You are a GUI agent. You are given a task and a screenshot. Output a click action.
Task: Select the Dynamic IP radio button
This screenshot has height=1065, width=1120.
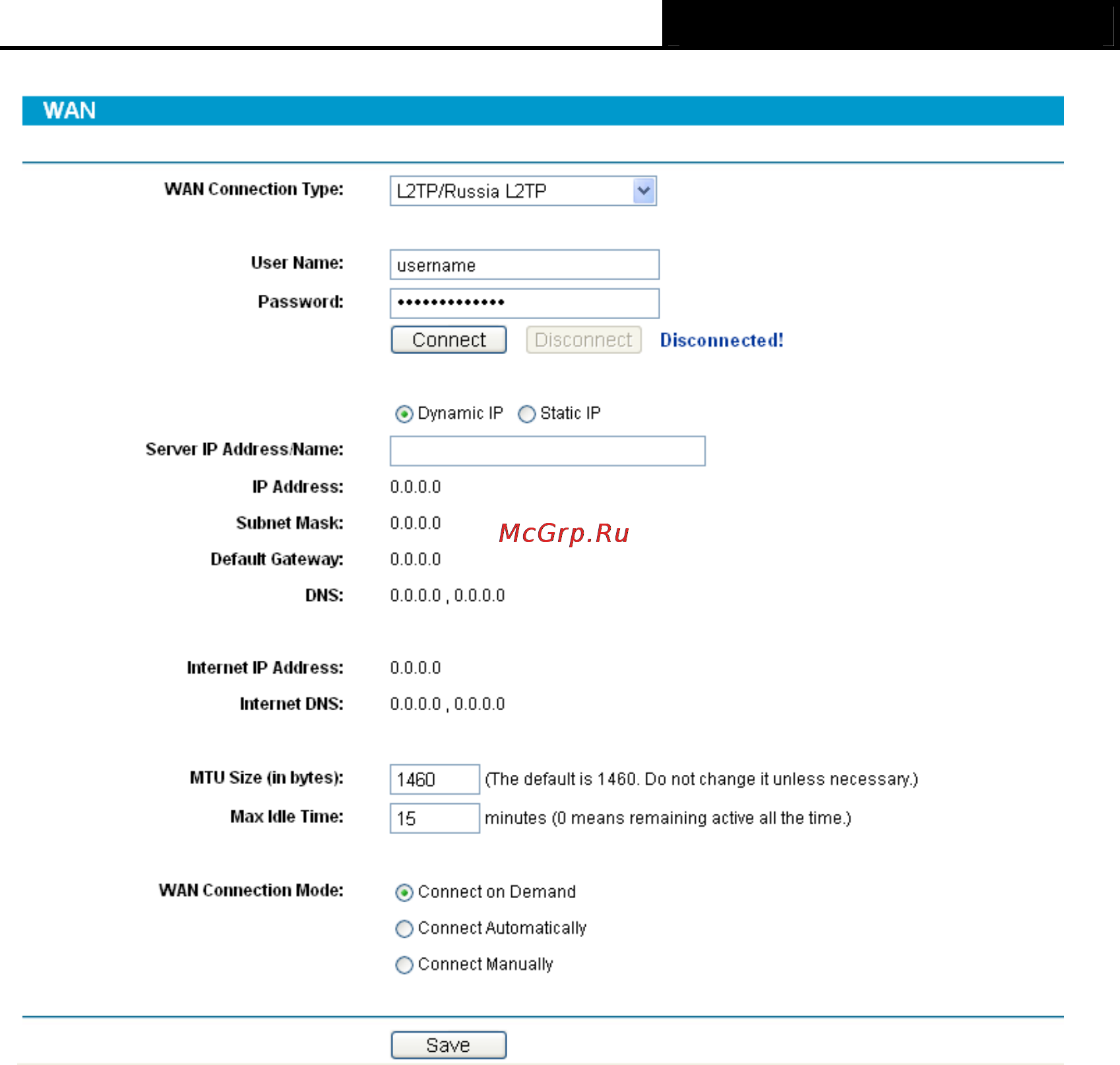404,414
